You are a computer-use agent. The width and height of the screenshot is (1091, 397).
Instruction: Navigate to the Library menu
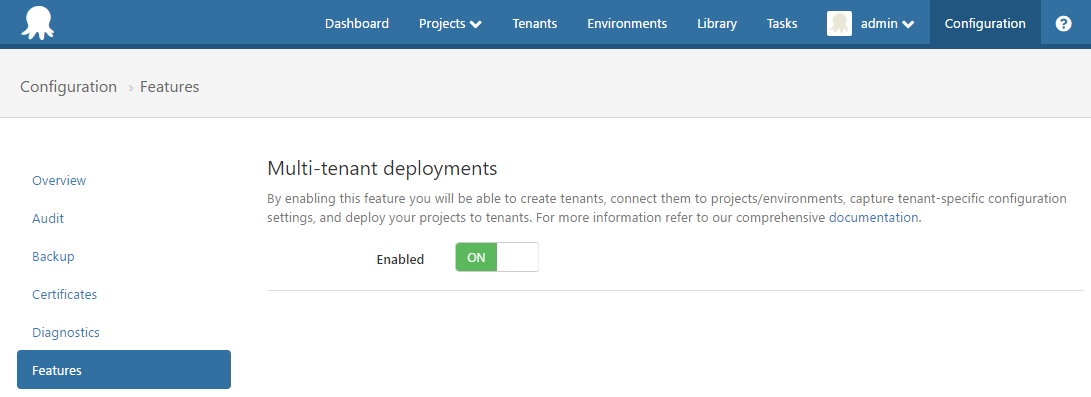[717, 24]
